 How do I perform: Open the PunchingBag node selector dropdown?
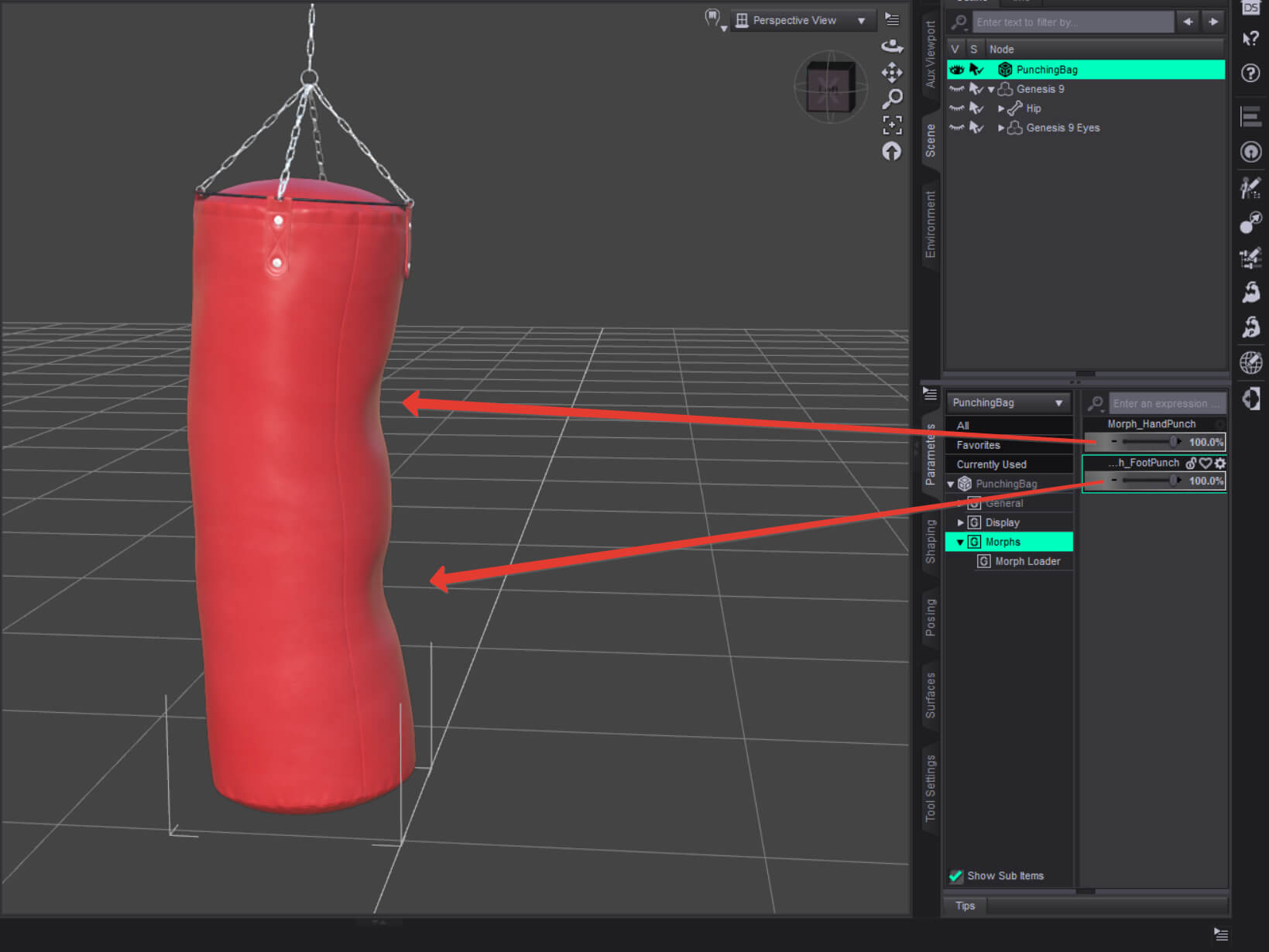point(1007,402)
